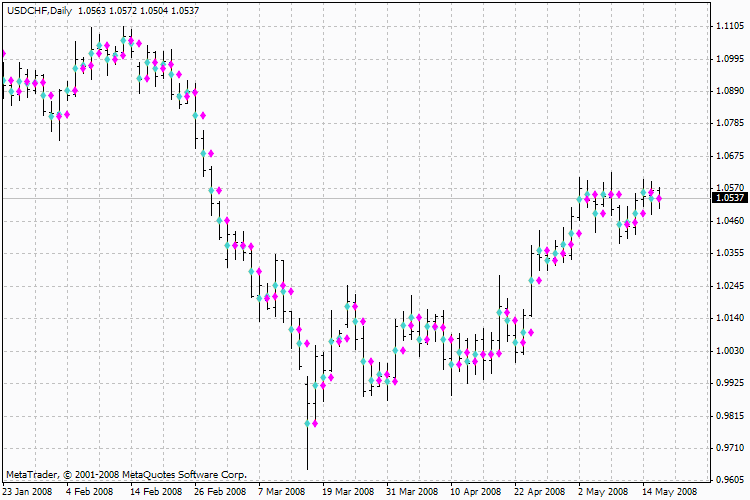The image size is (750, 500).
Task: Select the 22 Apr 2008 date label
Action: [539, 491]
